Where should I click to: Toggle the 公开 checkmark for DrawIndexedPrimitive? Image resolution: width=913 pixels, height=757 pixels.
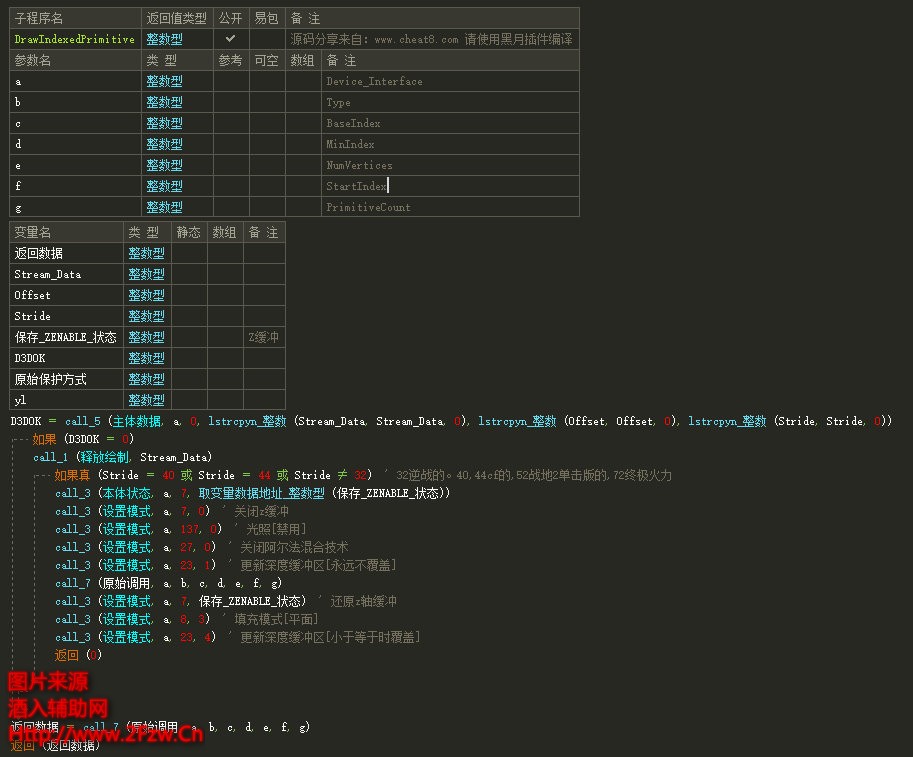(231, 39)
